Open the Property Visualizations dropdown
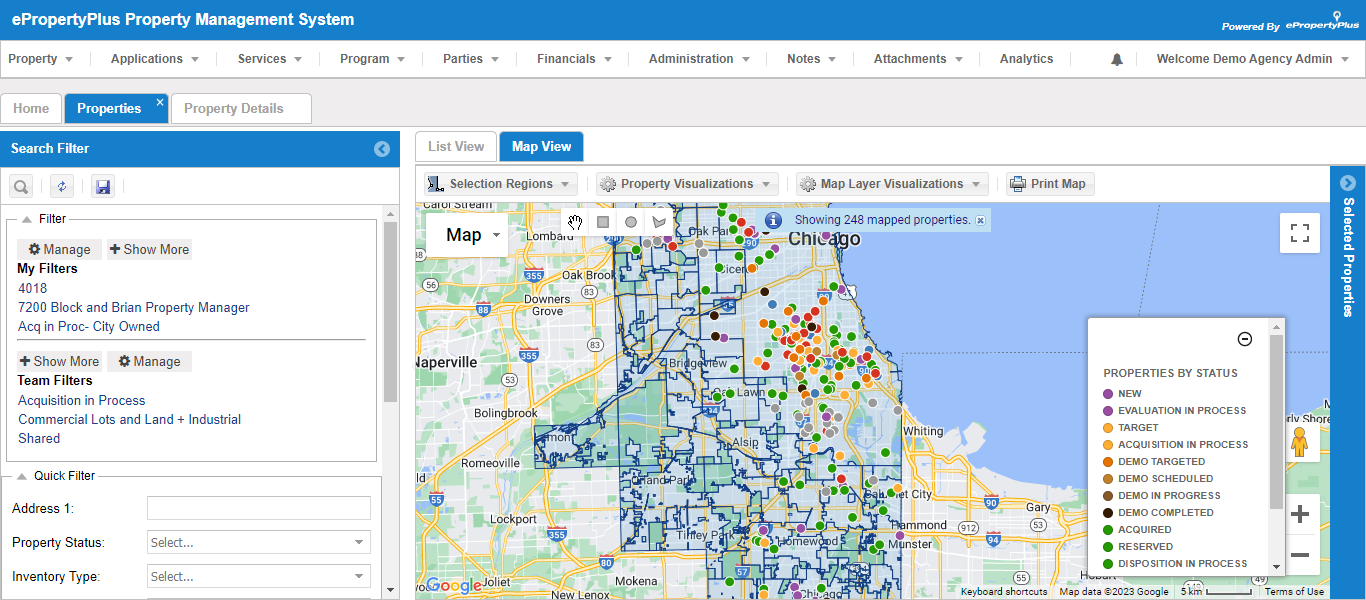Screen dimensions: 1366x600 pyautogui.click(x=686, y=183)
